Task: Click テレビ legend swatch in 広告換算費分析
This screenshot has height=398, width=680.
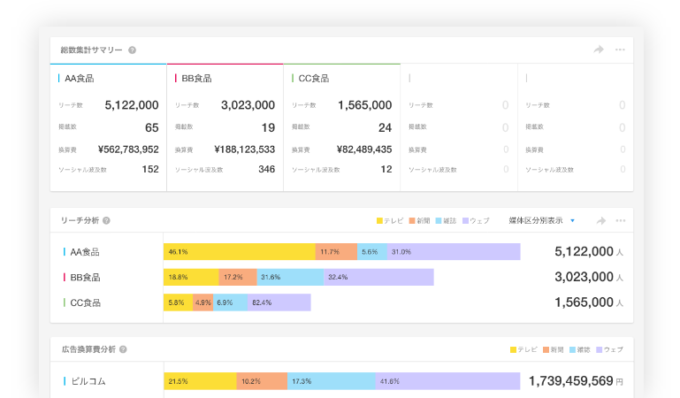Action: pos(513,350)
